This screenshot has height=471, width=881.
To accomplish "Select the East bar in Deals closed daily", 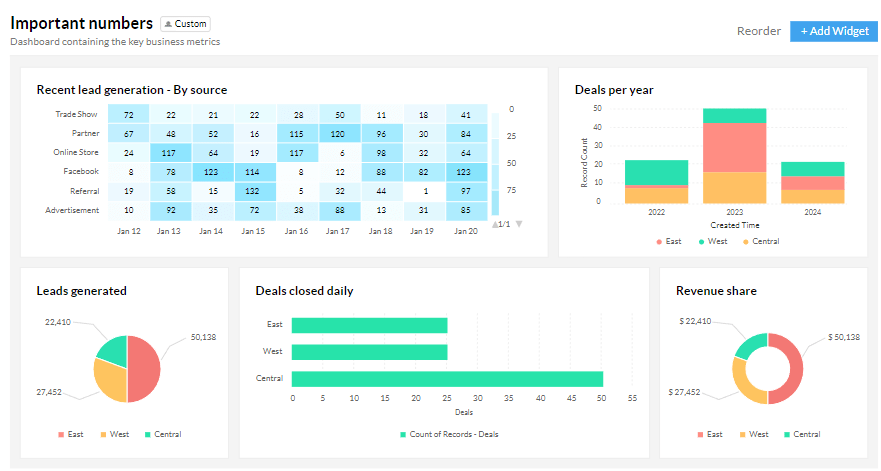I will pyautogui.click(x=369, y=325).
